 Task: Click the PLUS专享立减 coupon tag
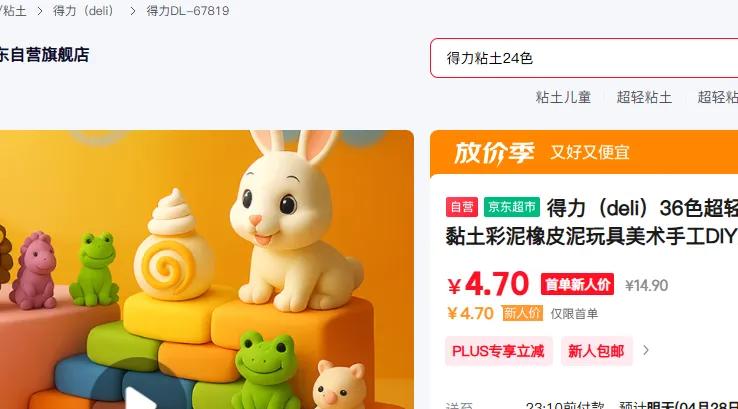pos(498,351)
